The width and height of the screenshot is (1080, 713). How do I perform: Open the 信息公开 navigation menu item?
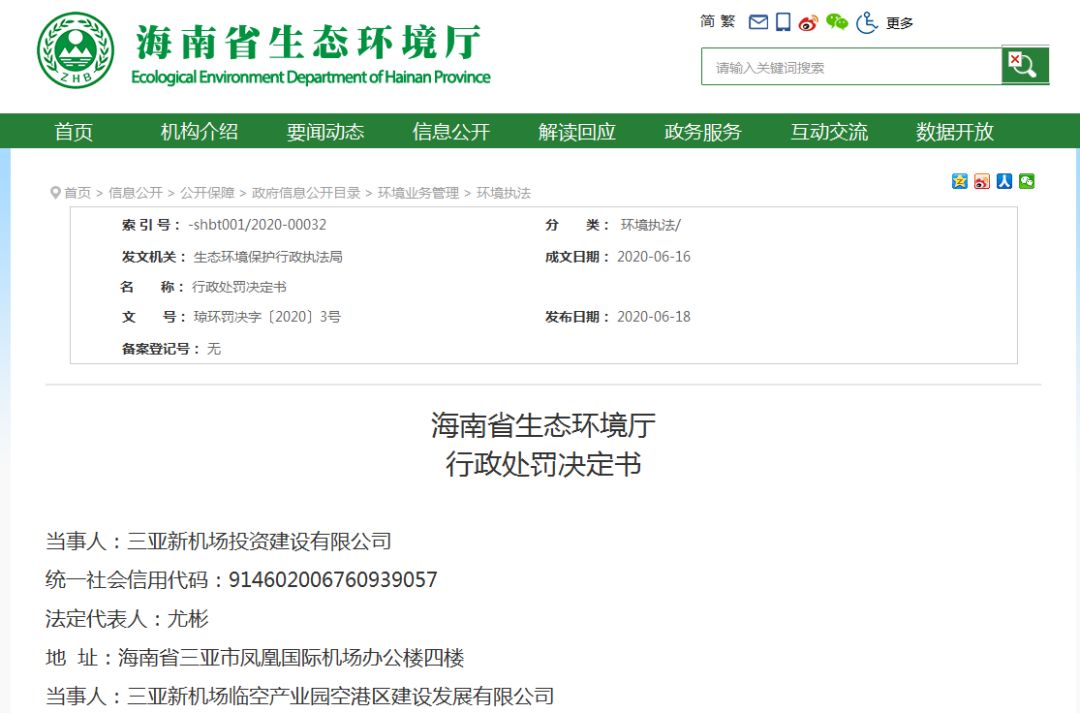point(451,132)
